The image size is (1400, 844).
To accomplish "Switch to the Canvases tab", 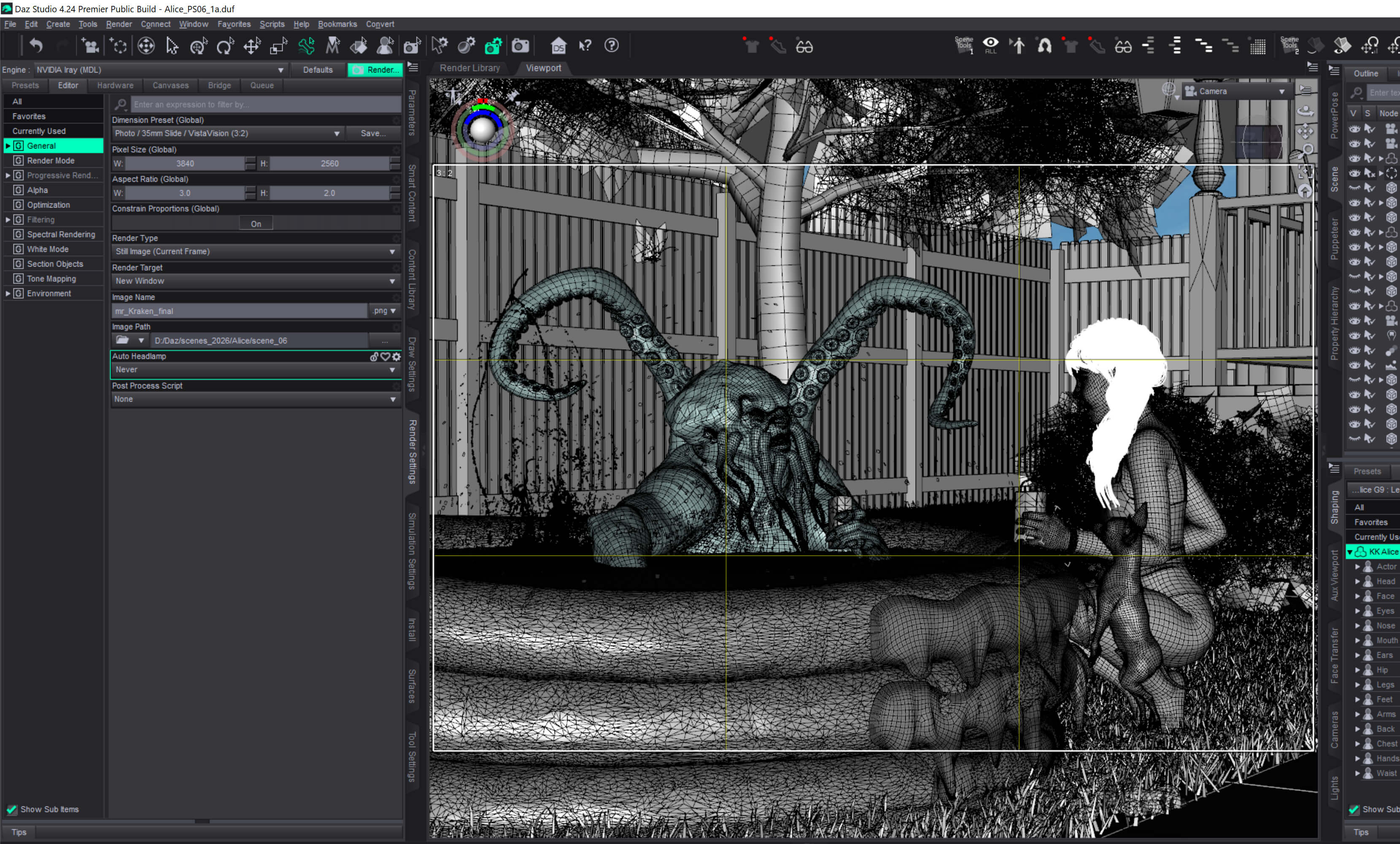I will [x=170, y=85].
